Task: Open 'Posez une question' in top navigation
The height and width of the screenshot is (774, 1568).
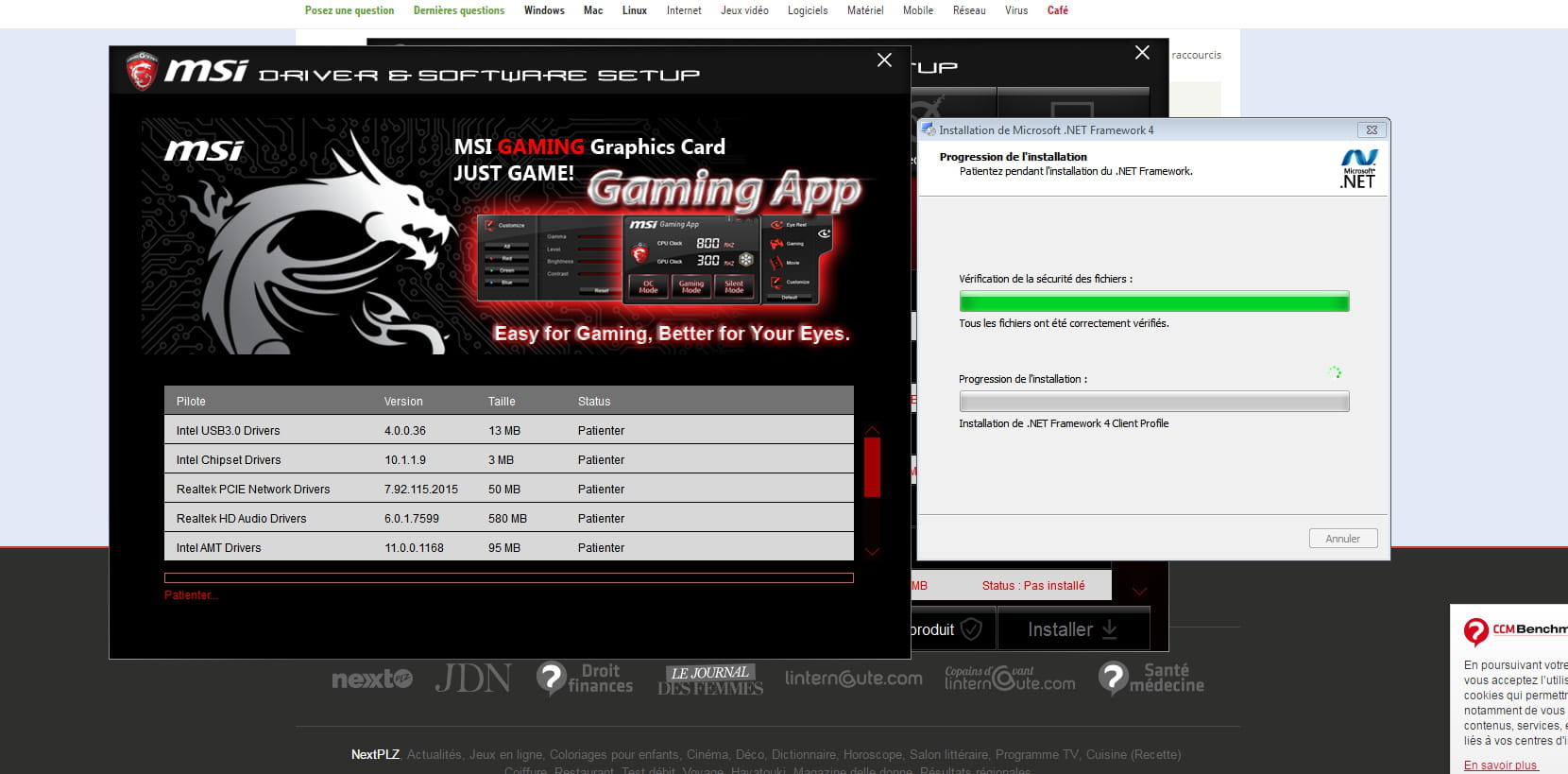Action: pos(349,10)
